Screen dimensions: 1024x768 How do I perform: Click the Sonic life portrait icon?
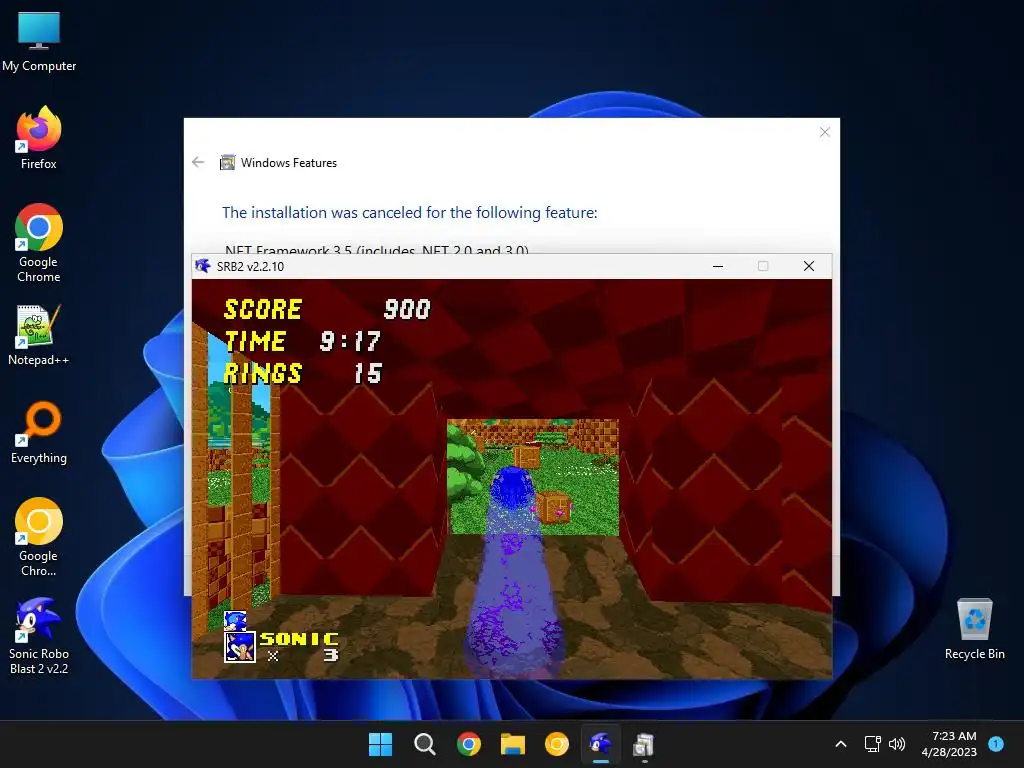240,647
